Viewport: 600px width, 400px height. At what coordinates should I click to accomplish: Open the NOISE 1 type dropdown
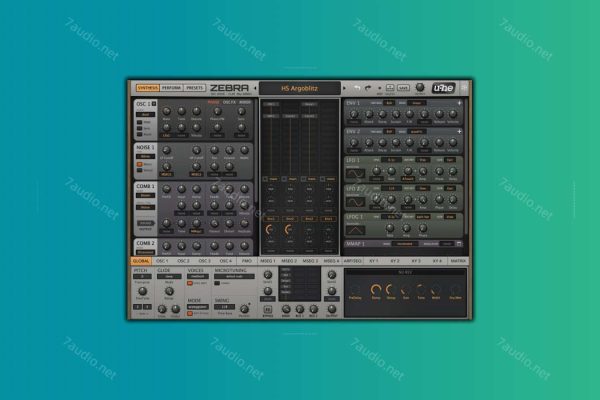click(146, 156)
